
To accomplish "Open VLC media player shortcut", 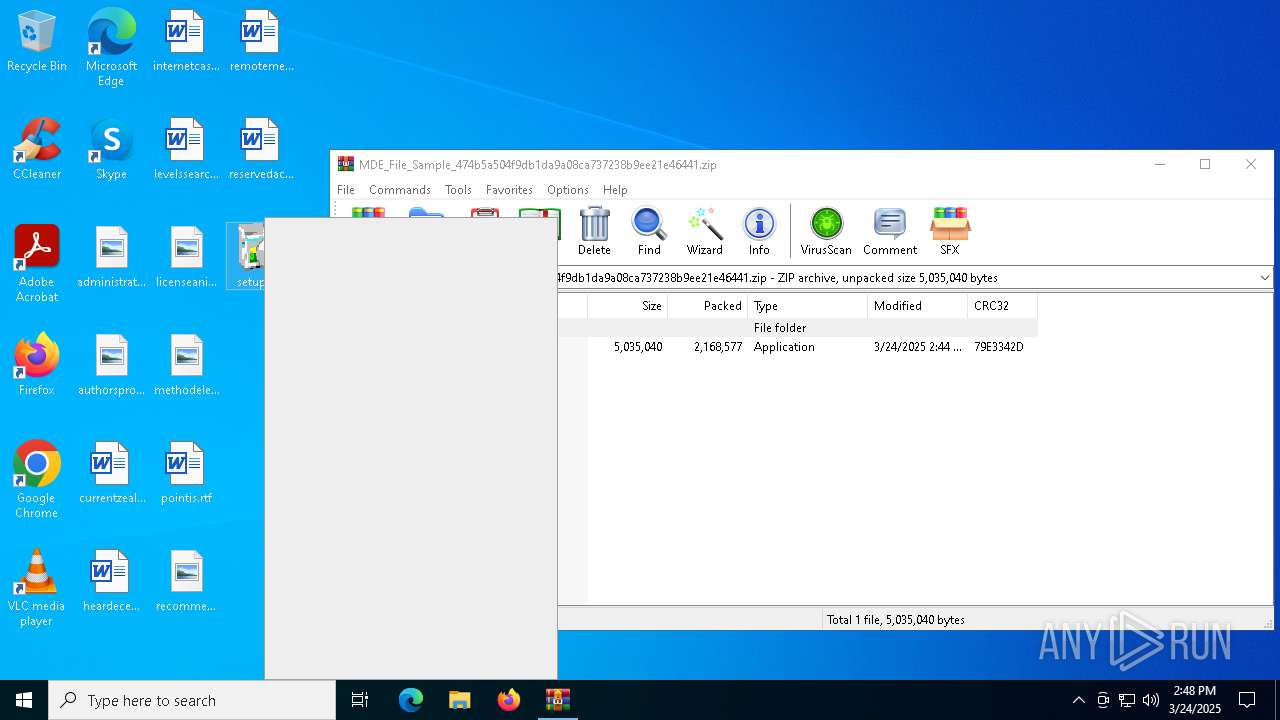I will [37, 588].
